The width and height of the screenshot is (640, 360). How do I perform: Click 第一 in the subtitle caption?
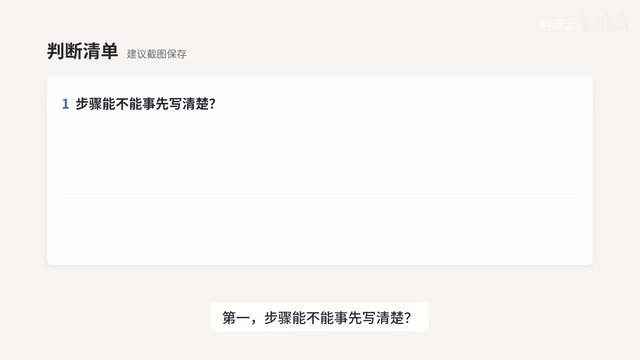click(x=236, y=317)
